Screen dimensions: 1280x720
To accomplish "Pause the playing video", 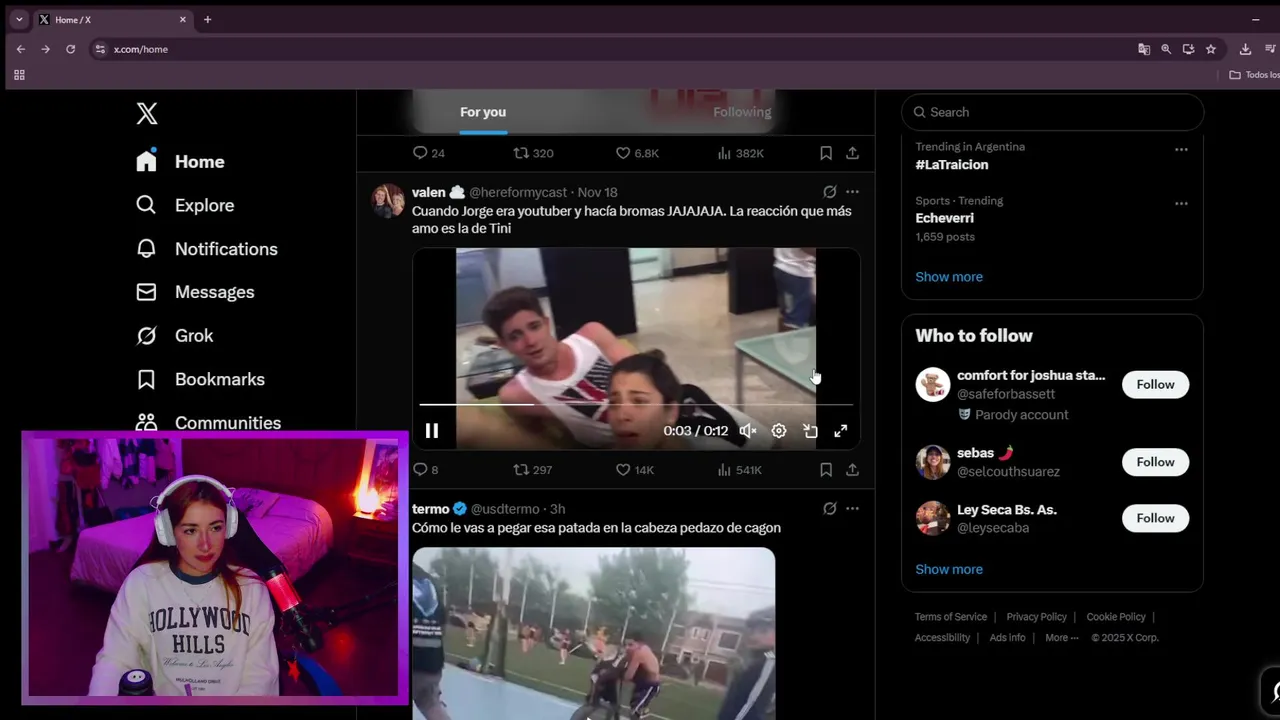I will (x=432, y=431).
